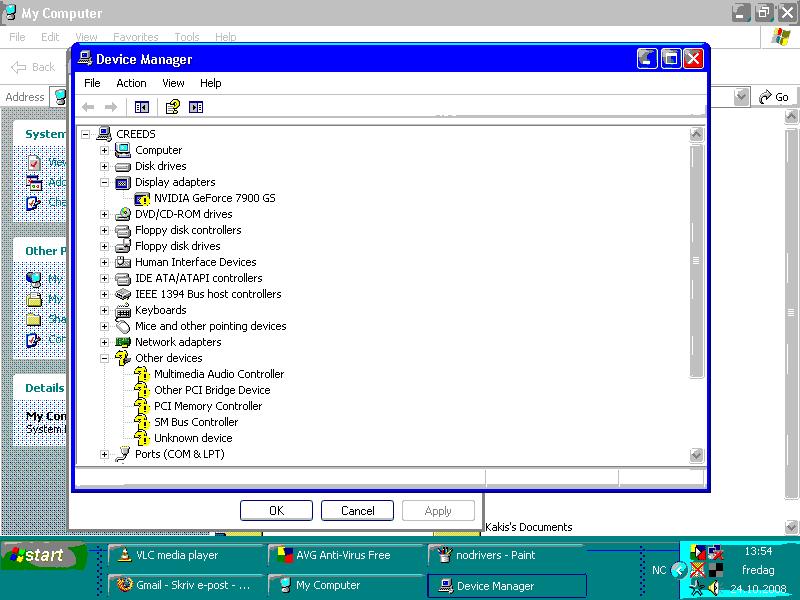
Task: Expand the Keyboards node
Action: (104, 310)
